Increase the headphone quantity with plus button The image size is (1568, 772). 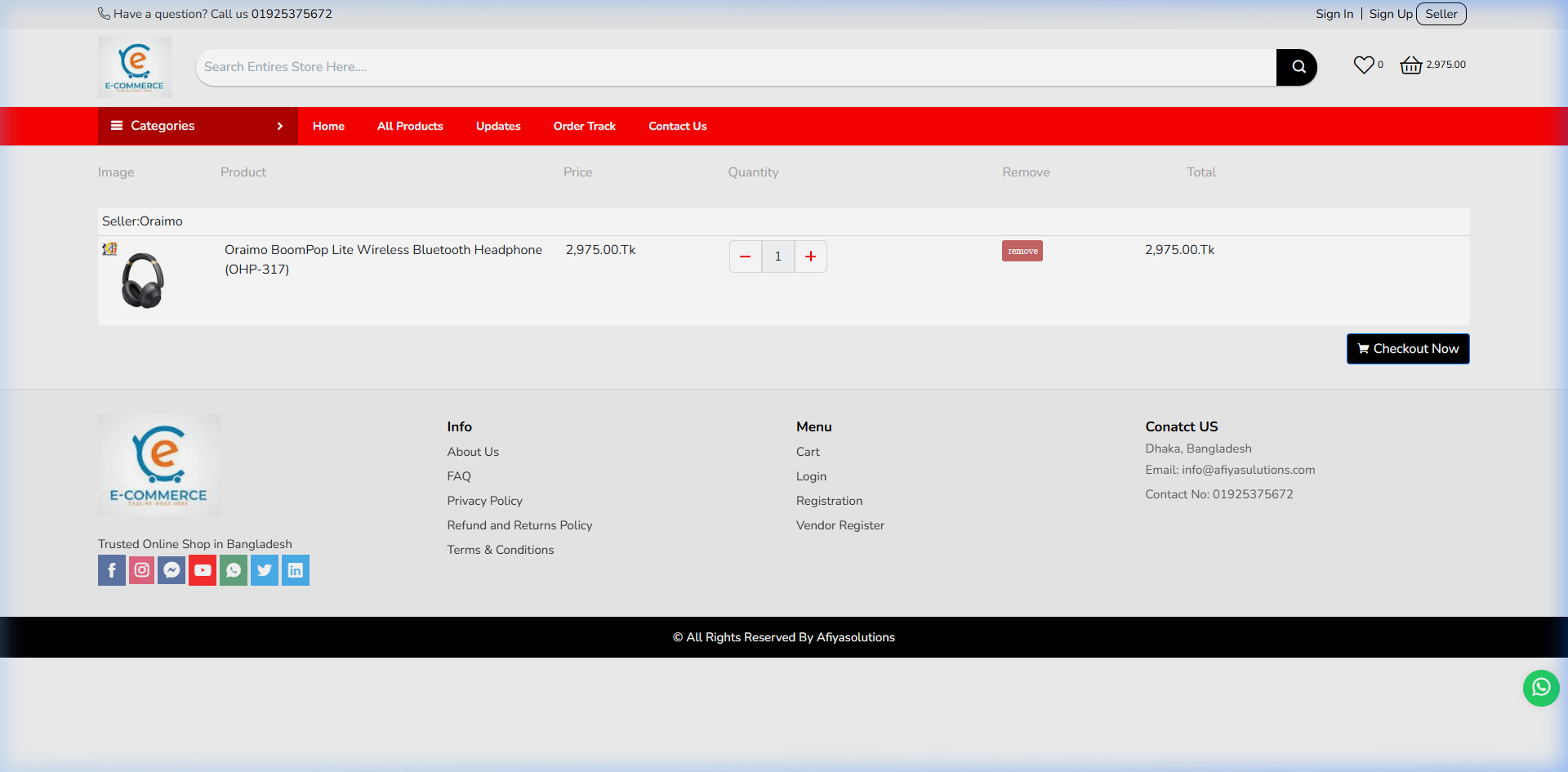point(810,256)
